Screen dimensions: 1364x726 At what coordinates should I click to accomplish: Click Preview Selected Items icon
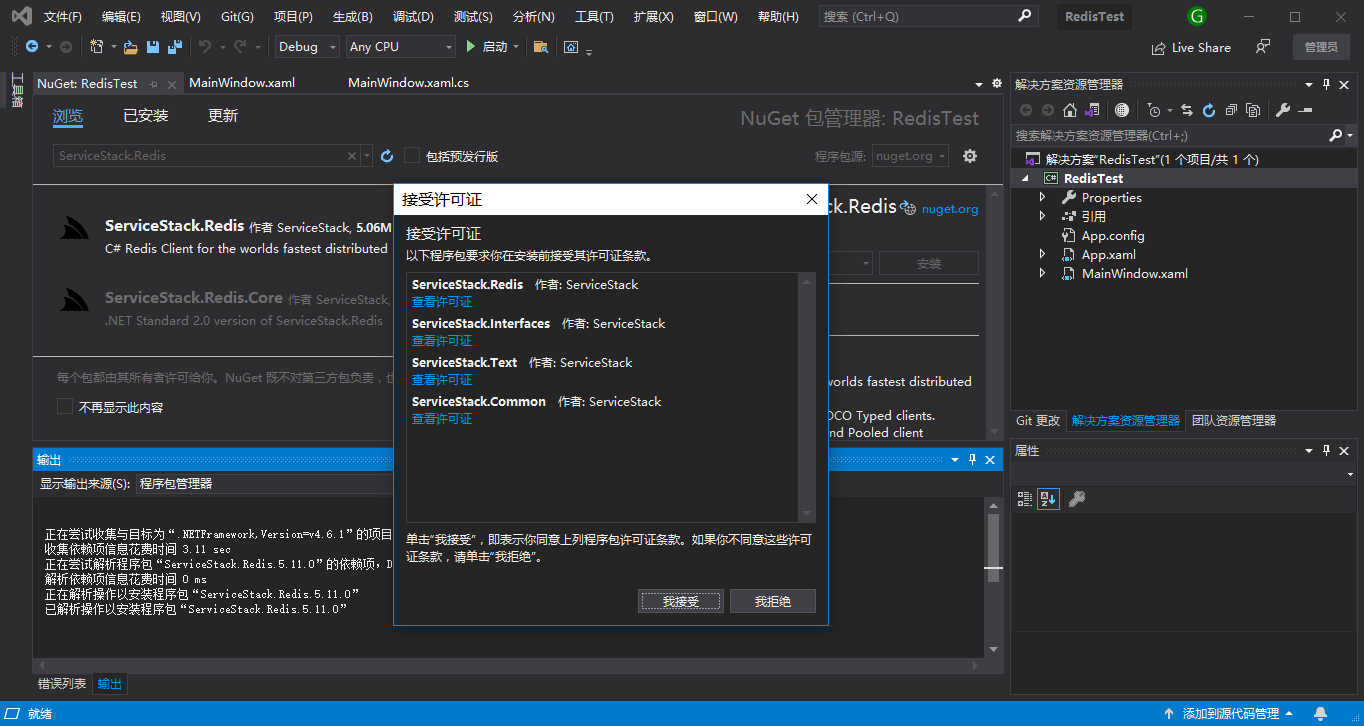[x=1305, y=110]
